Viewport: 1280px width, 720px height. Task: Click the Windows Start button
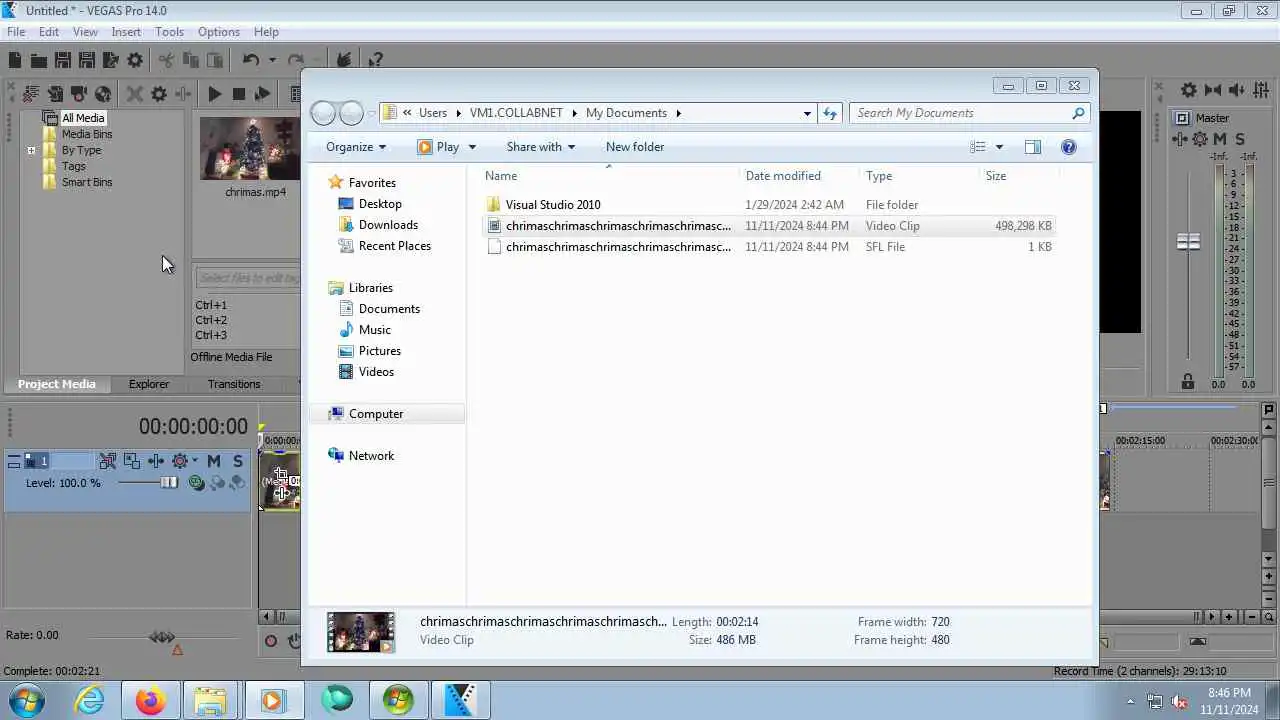[25, 700]
